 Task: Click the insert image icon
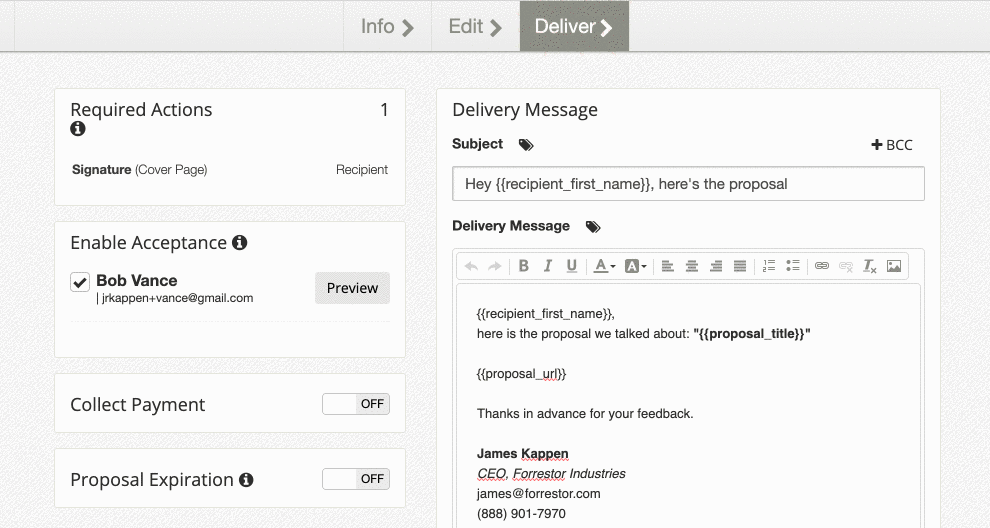[x=894, y=266]
